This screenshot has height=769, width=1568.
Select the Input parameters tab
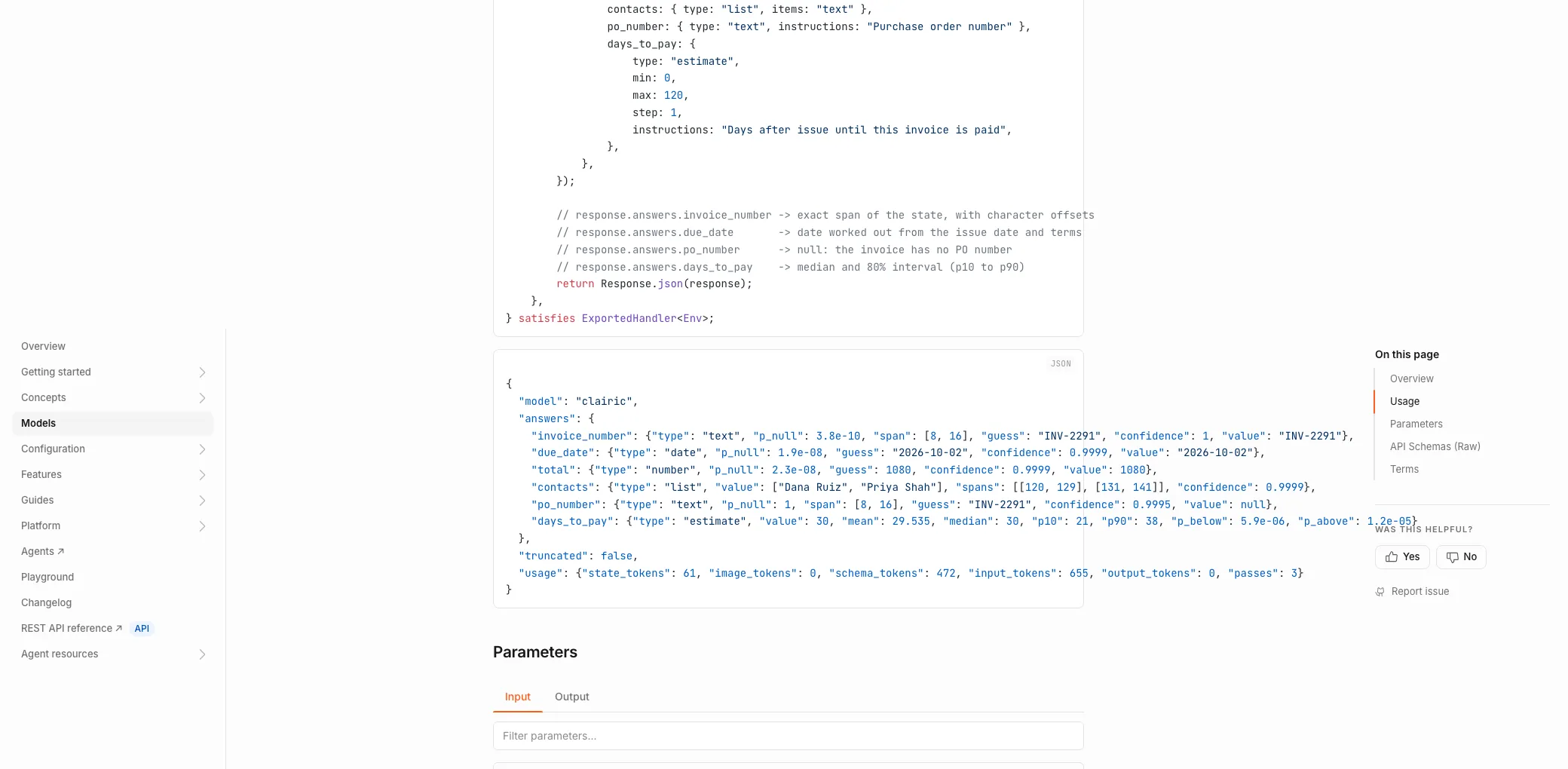(518, 697)
